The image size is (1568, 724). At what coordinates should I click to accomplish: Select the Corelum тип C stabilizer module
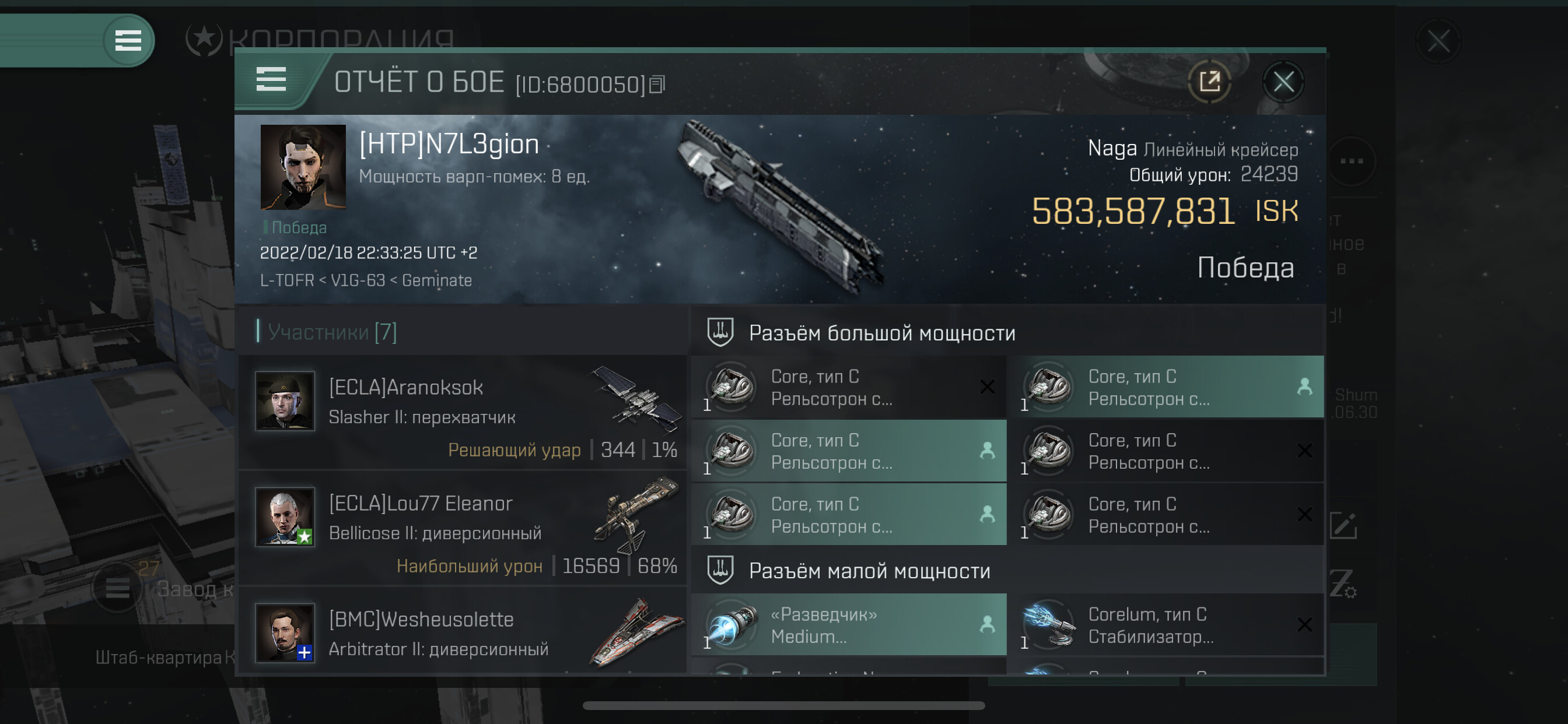click(1165, 625)
